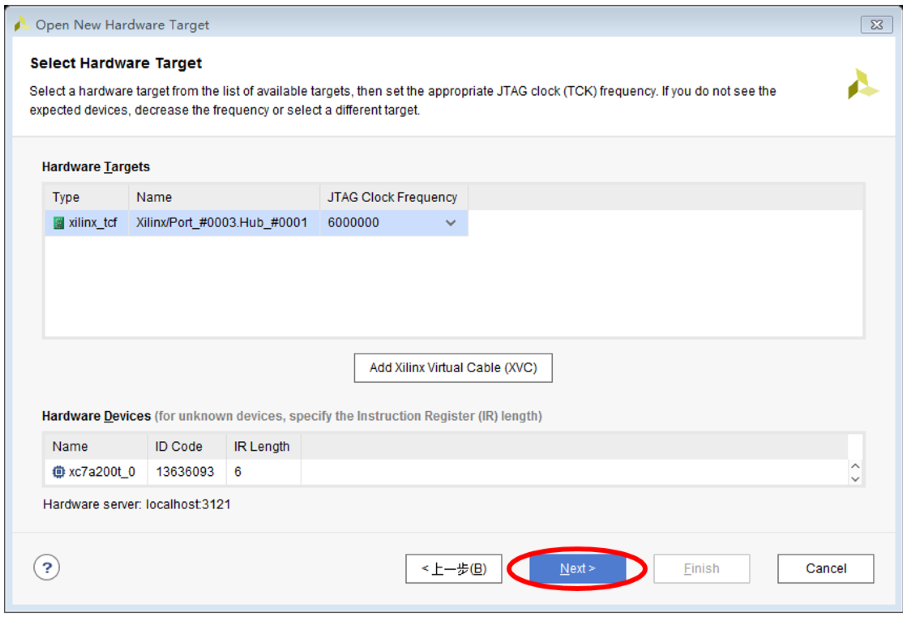This screenshot has height=617, width=904.
Task: Click the Cancel button
Action: [826, 569]
